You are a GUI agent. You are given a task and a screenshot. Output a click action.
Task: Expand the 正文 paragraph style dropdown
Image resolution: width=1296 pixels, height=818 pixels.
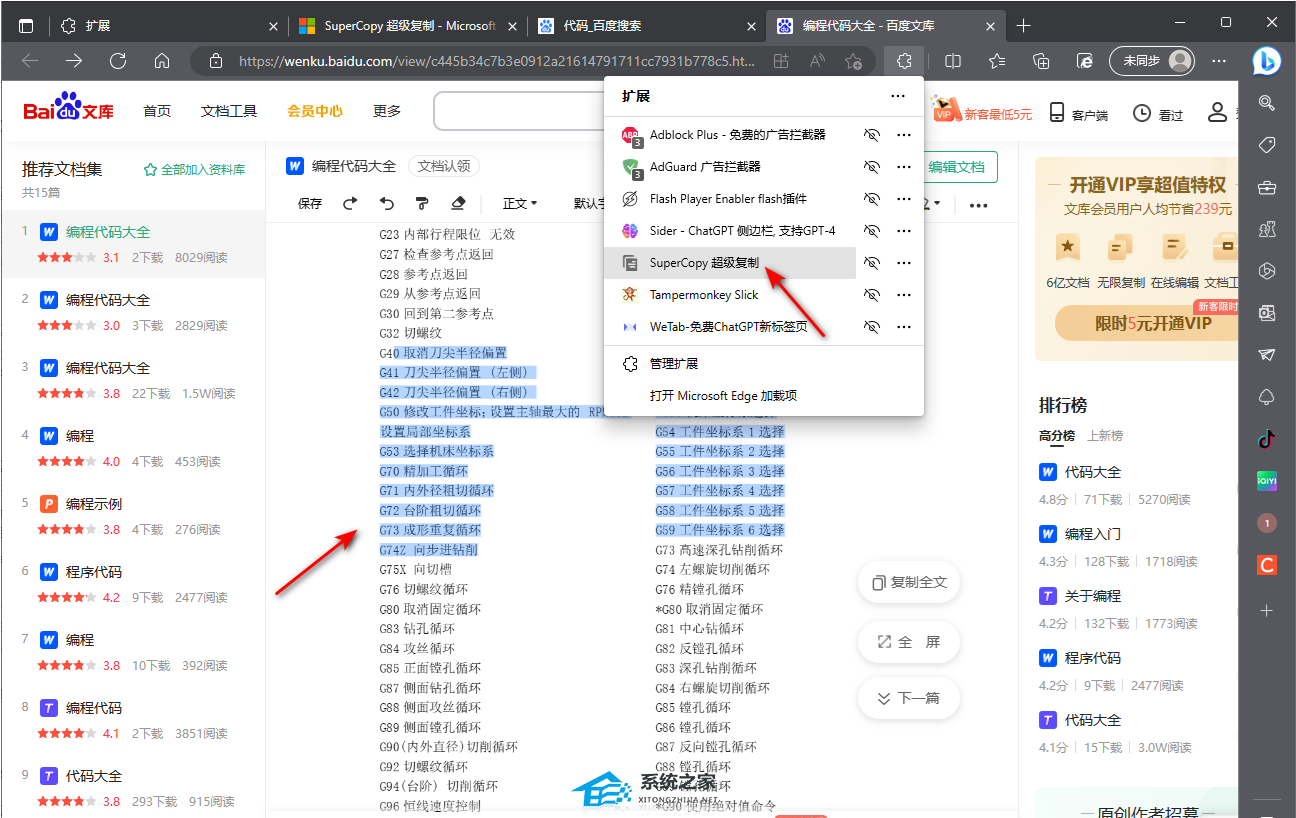click(520, 203)
